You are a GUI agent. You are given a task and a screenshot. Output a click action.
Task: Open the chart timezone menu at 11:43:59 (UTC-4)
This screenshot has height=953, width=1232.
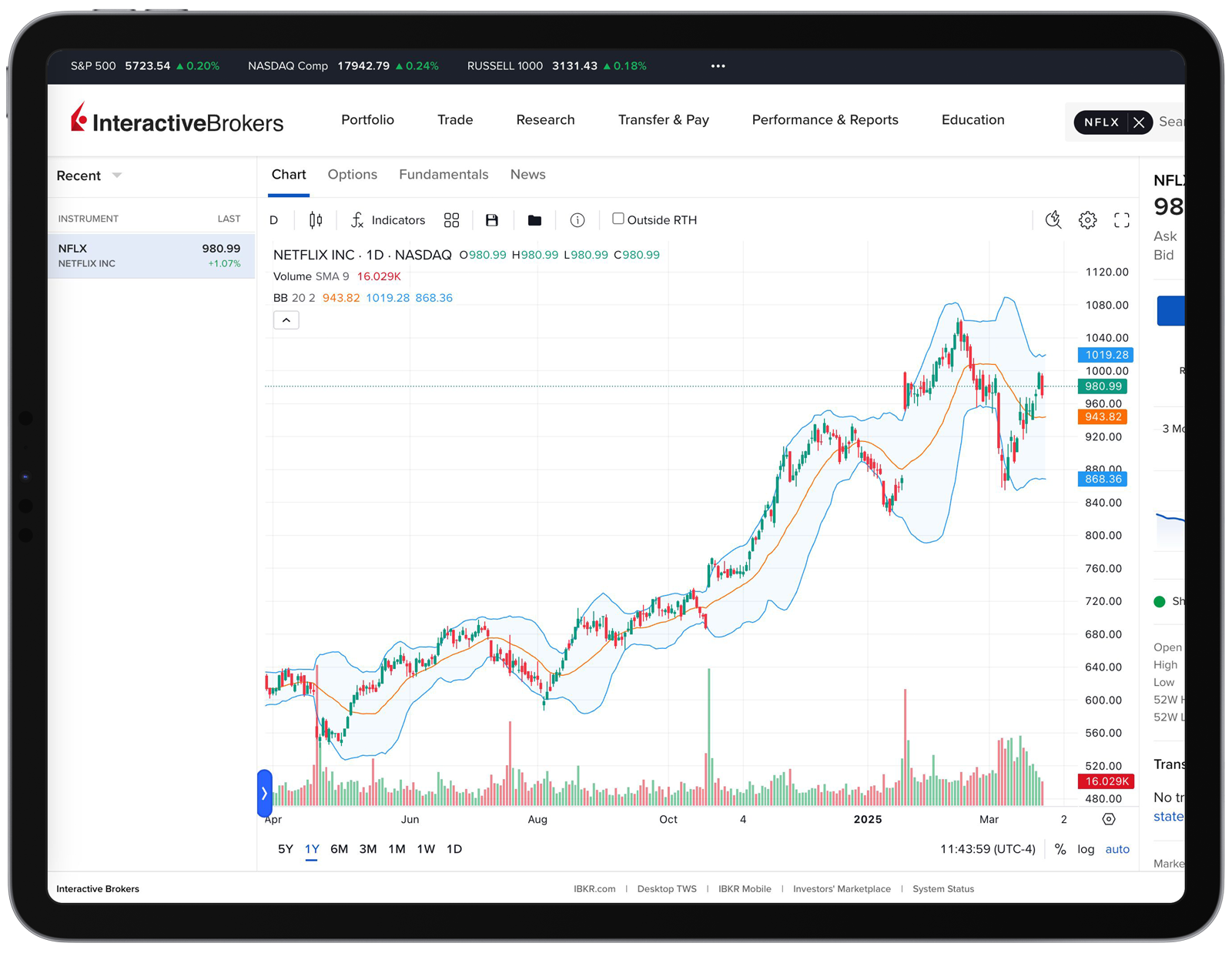[987, 849]
